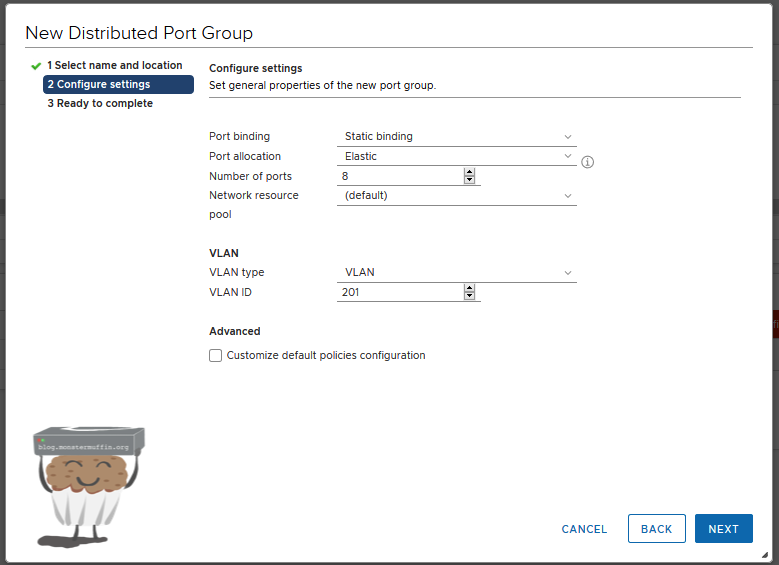Increase Number of ports with up arrow
The height and width of the screenshot is (565, 779).
(469, 172)
